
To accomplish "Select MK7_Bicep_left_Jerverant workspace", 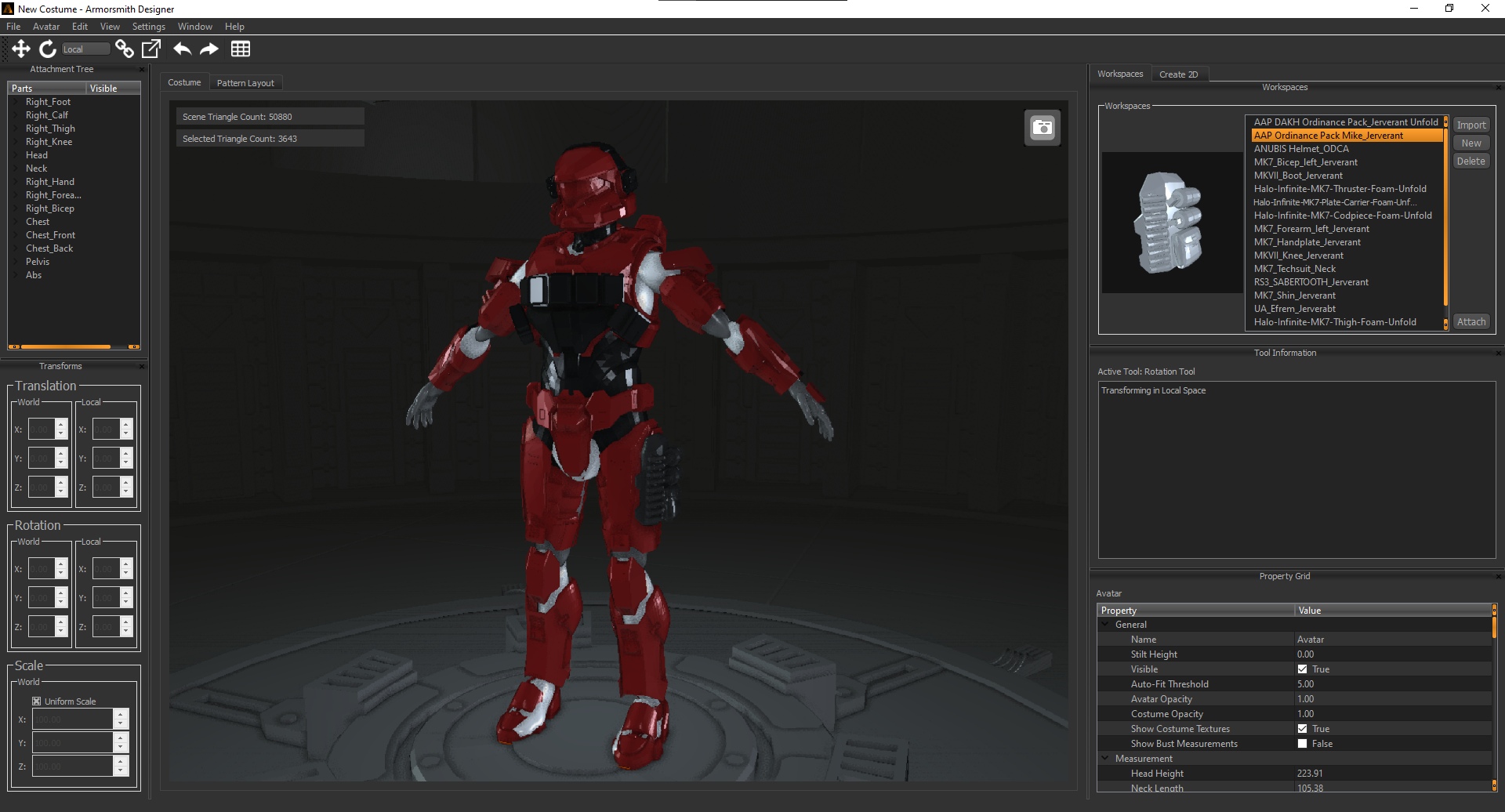I will (1305, 162).
